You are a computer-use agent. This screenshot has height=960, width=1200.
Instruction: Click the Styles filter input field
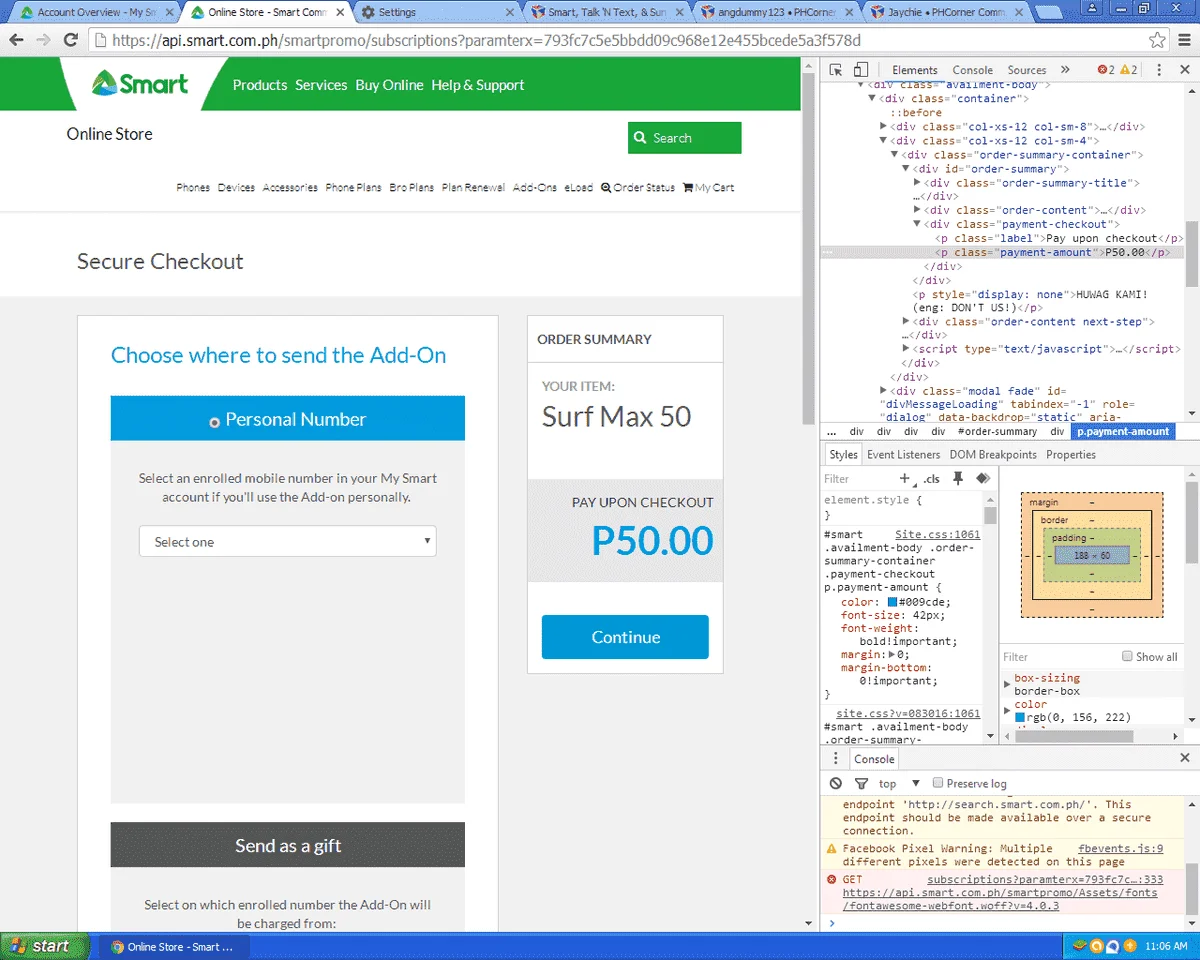click(858, 479)
